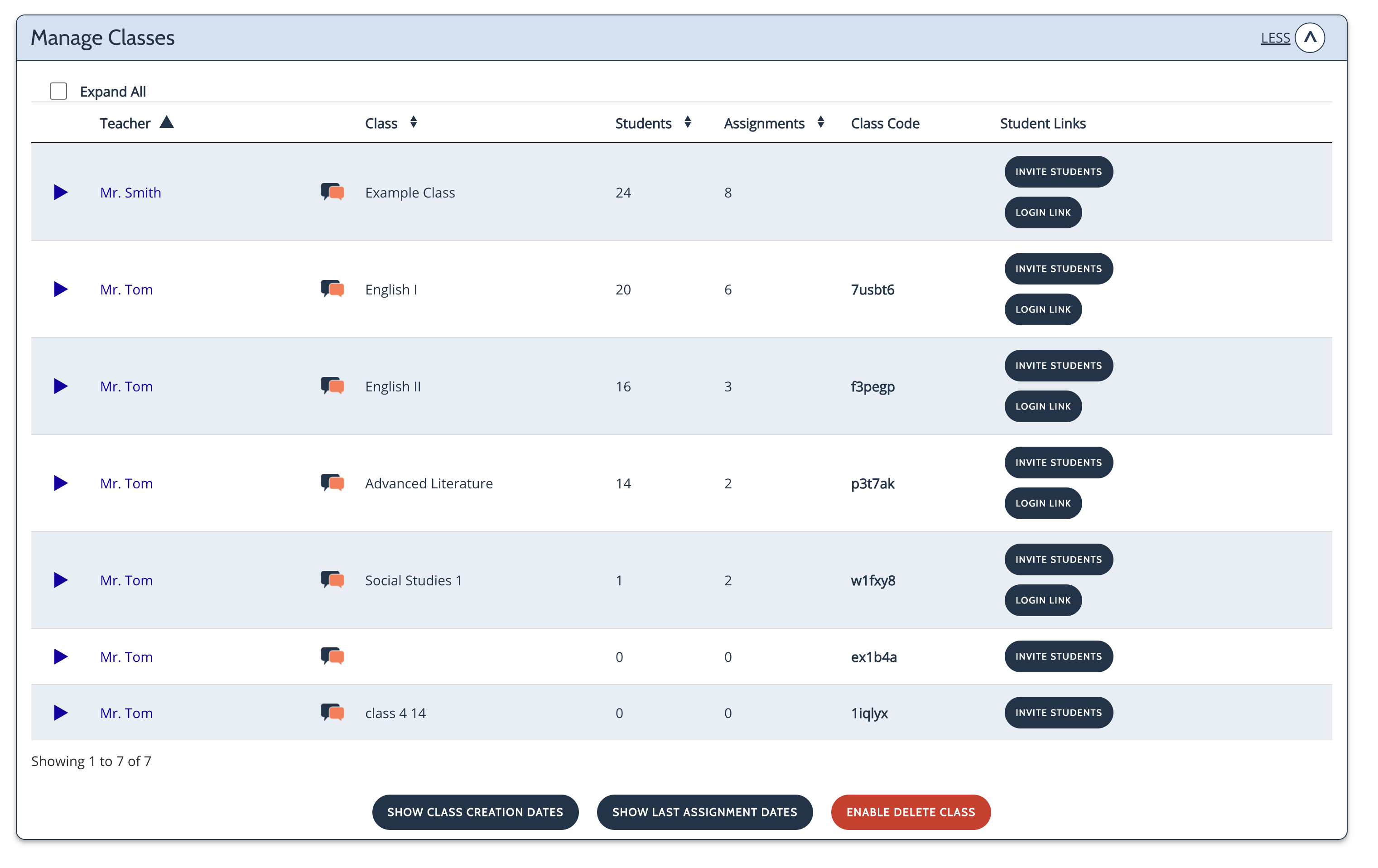Expand the class 4 14 row triangle
The image size is (1378, 868).
(61, 712)
